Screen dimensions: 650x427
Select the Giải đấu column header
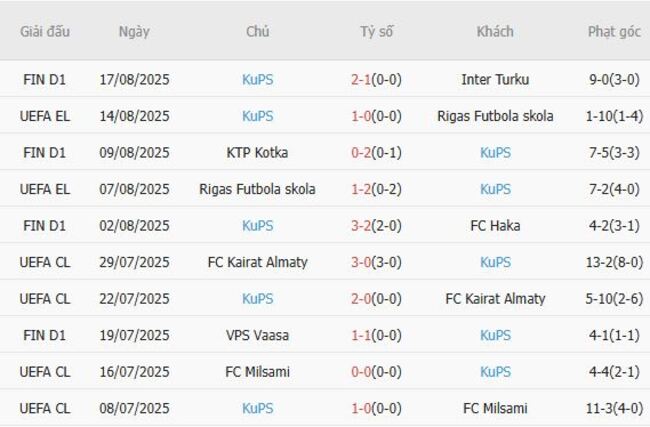pyautogui.click(x=45, y=32)
